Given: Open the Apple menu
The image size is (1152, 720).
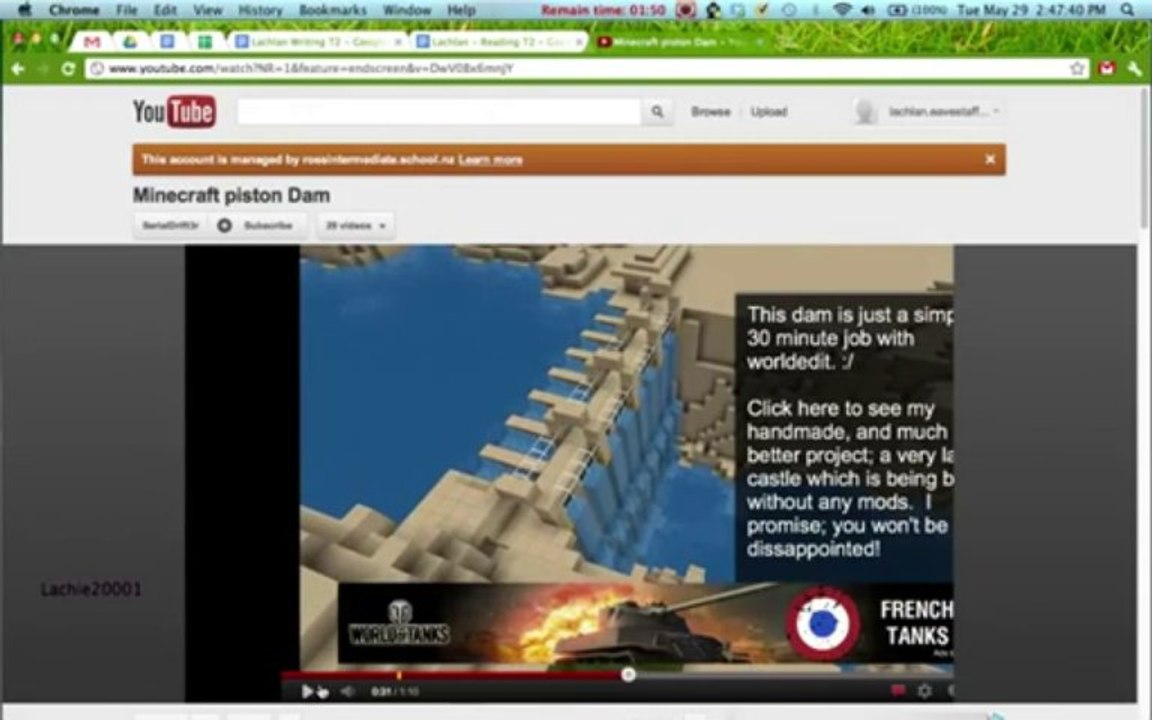Looking at the screenshot, I should tap(24, 10).
